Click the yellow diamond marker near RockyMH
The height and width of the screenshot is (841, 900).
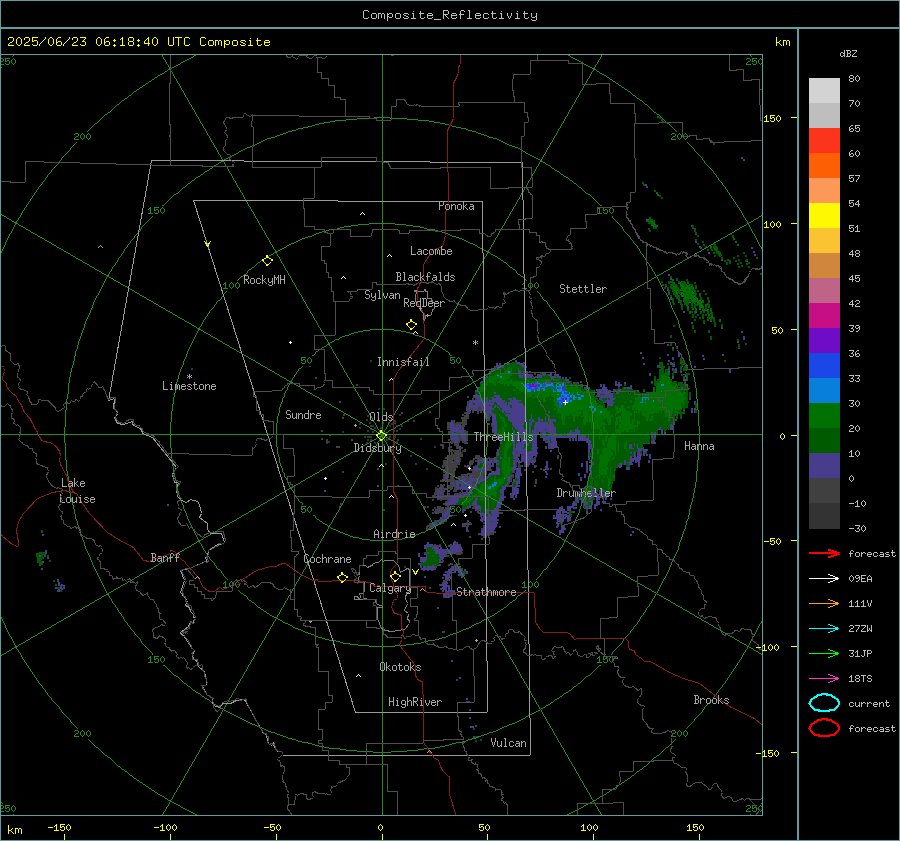click(267, 261)
